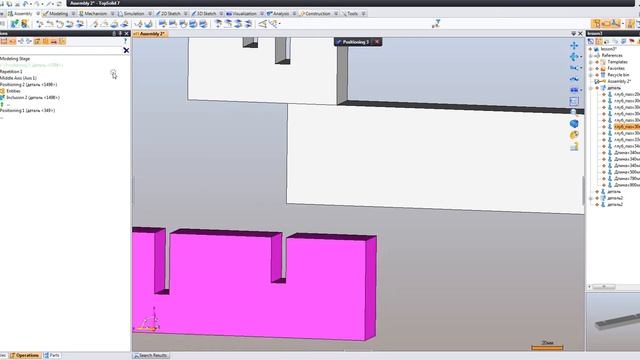The height and width of the screenshot is (360, 640).
Task: Switch to the Operations bottom tab
Action: (25, 356)
